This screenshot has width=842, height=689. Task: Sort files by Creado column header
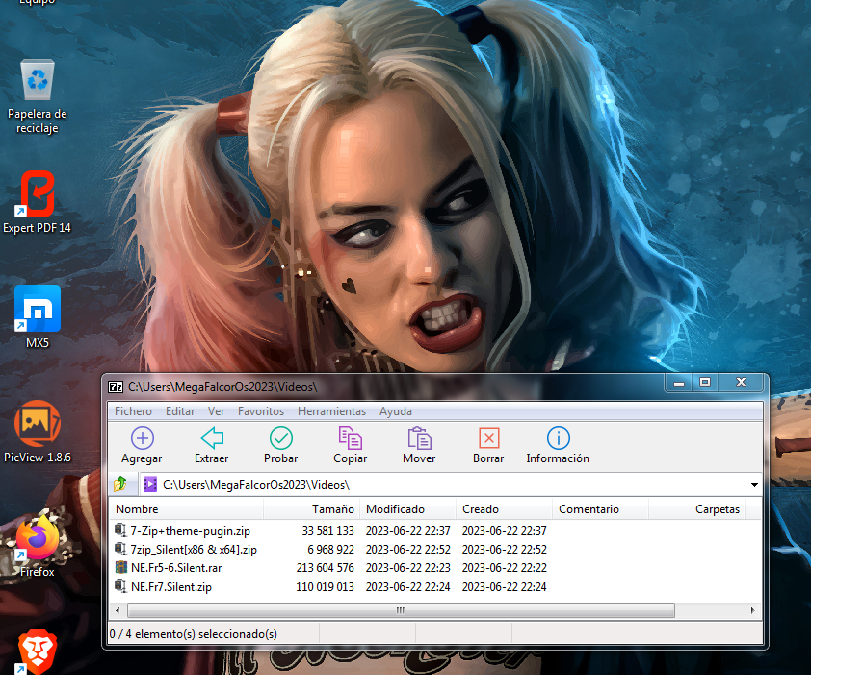pos(504,509)
